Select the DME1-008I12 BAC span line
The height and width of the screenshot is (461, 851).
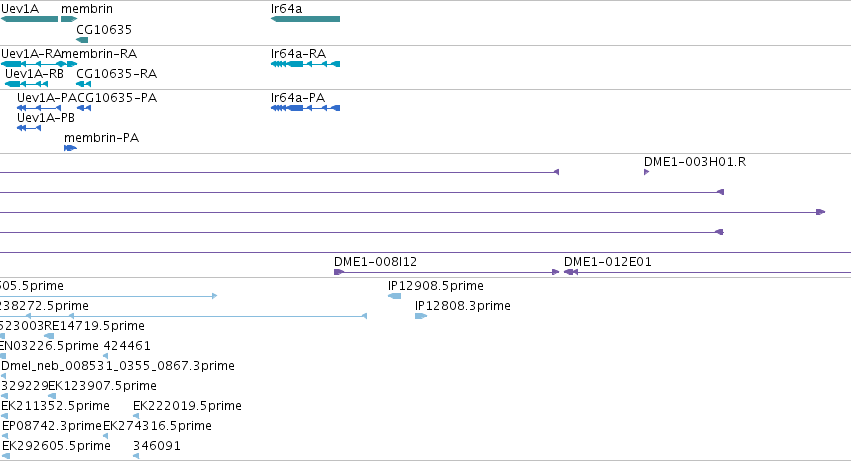coord(447,272)
